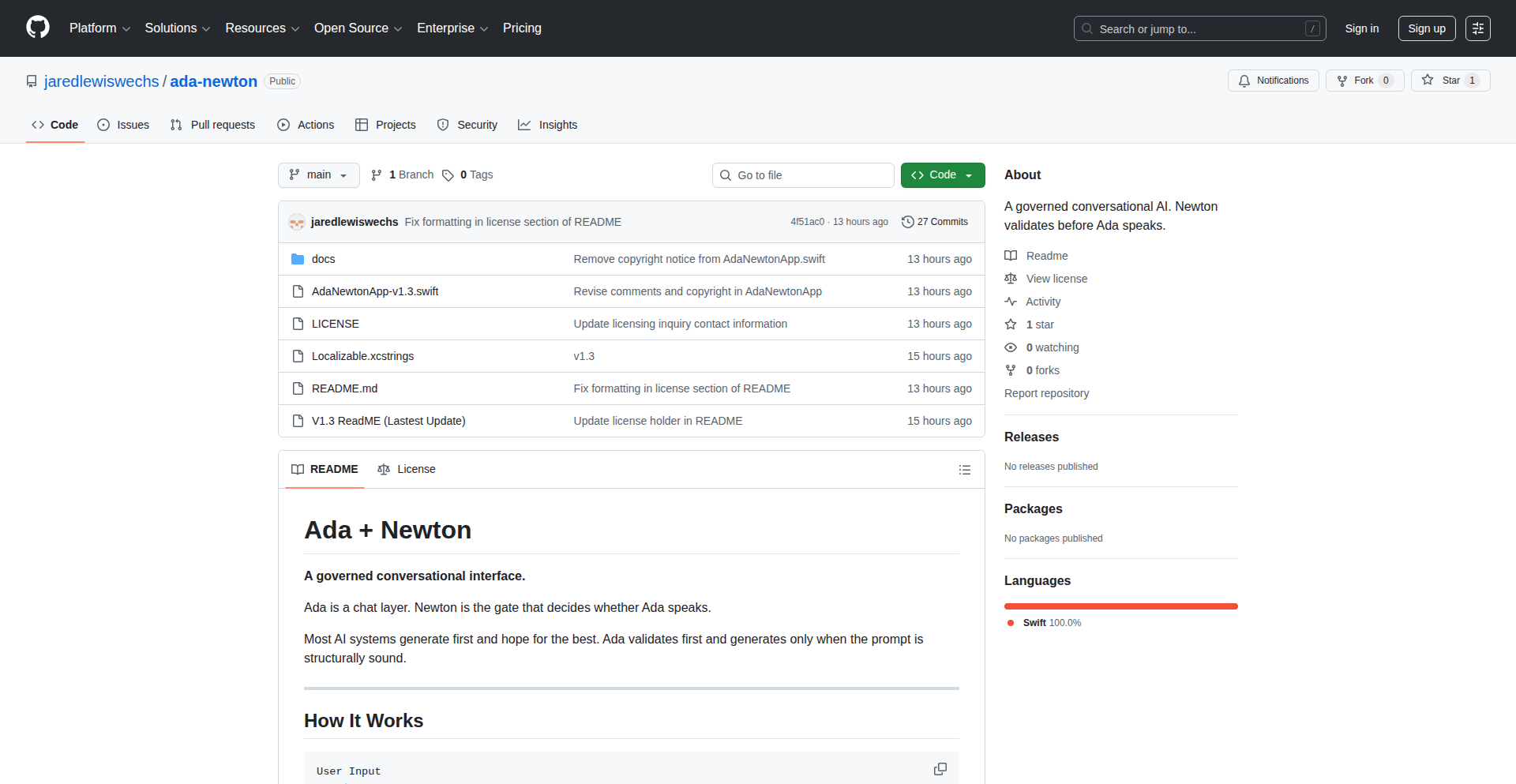Click the Swift language color bar
Screen dimensions: 1516x784
pyautogui.click(x=1120, y=606)
